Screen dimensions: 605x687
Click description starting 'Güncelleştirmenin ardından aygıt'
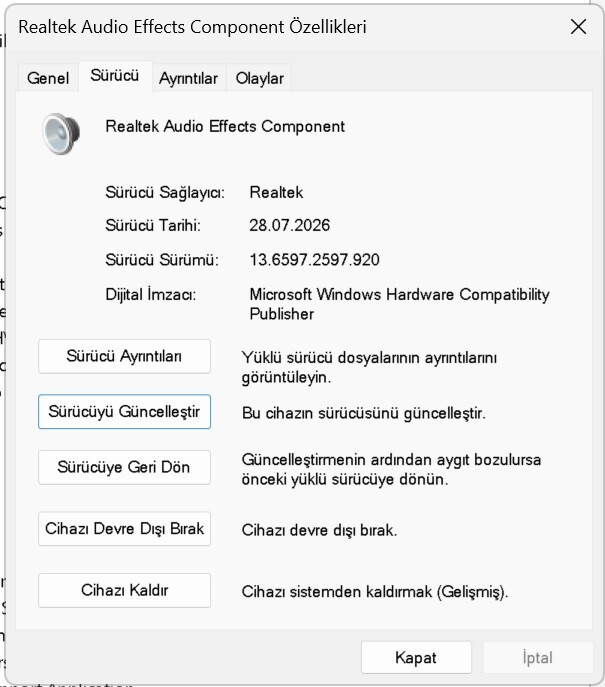pos(391,469)
